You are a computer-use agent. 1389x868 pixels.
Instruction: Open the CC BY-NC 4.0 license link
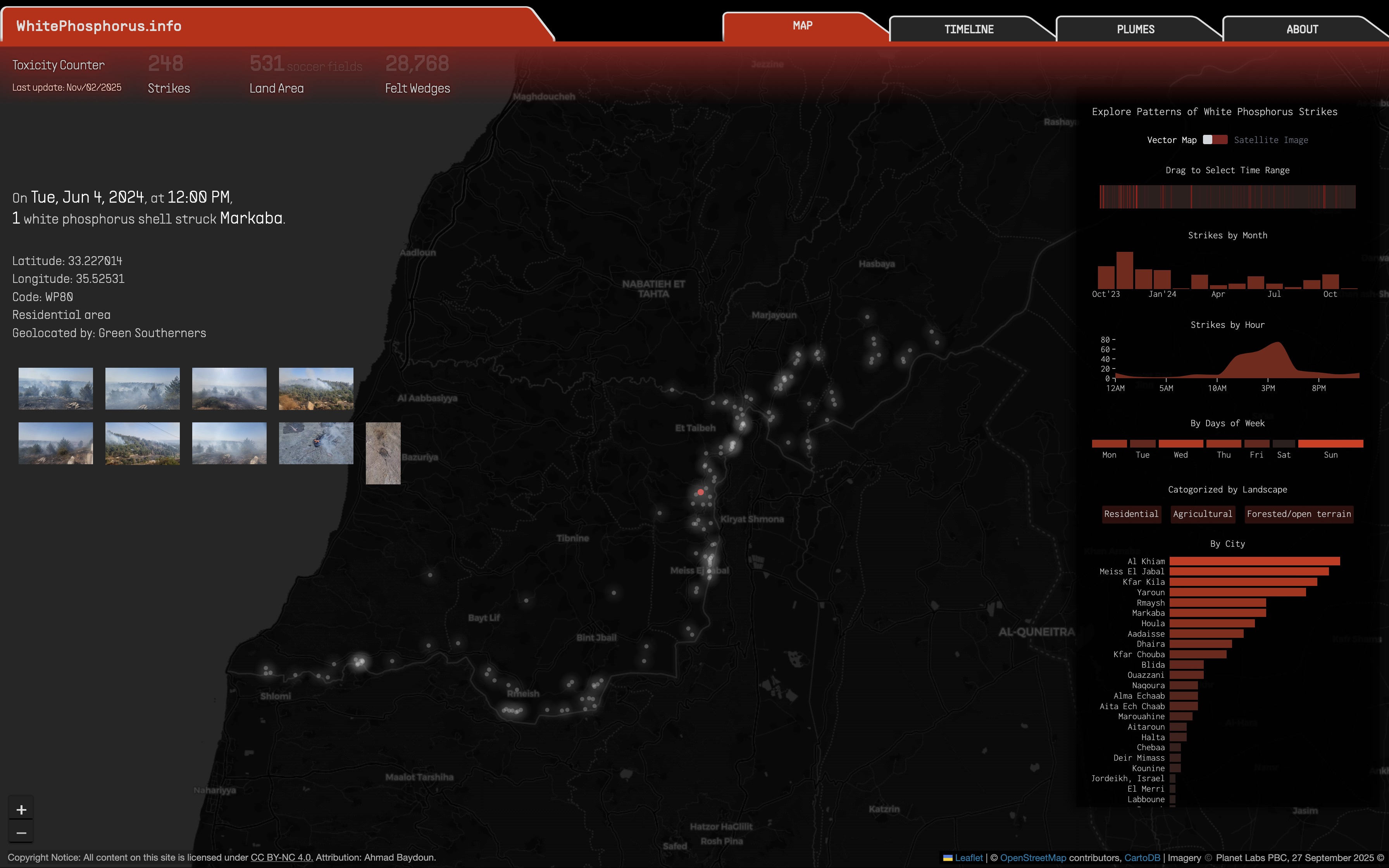pyautogui.click(x=281, y=857)
